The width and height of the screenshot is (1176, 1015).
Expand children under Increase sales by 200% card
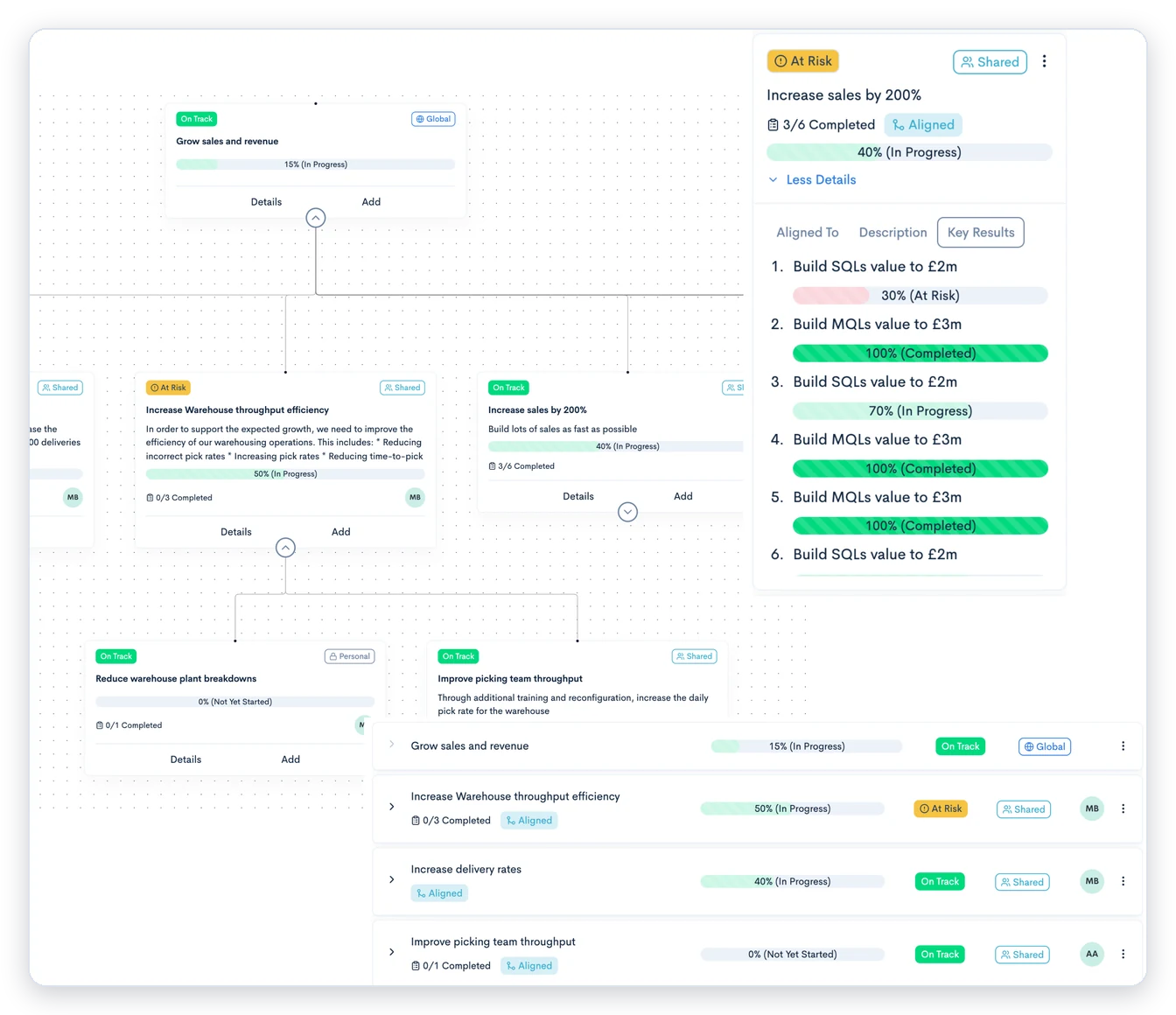[627, 512]
